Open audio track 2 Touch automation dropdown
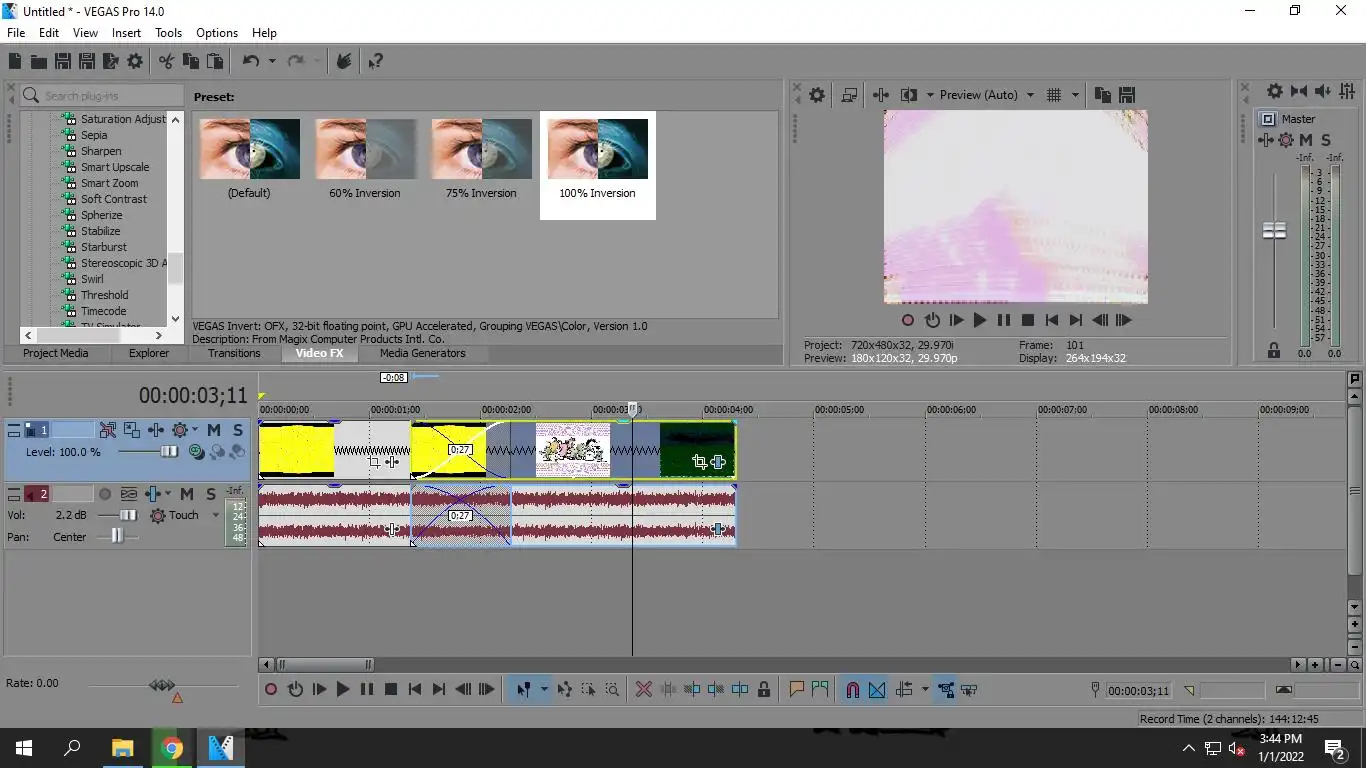Image resolution: width=1366 pixels, height=768 pixels. [215, 515]
